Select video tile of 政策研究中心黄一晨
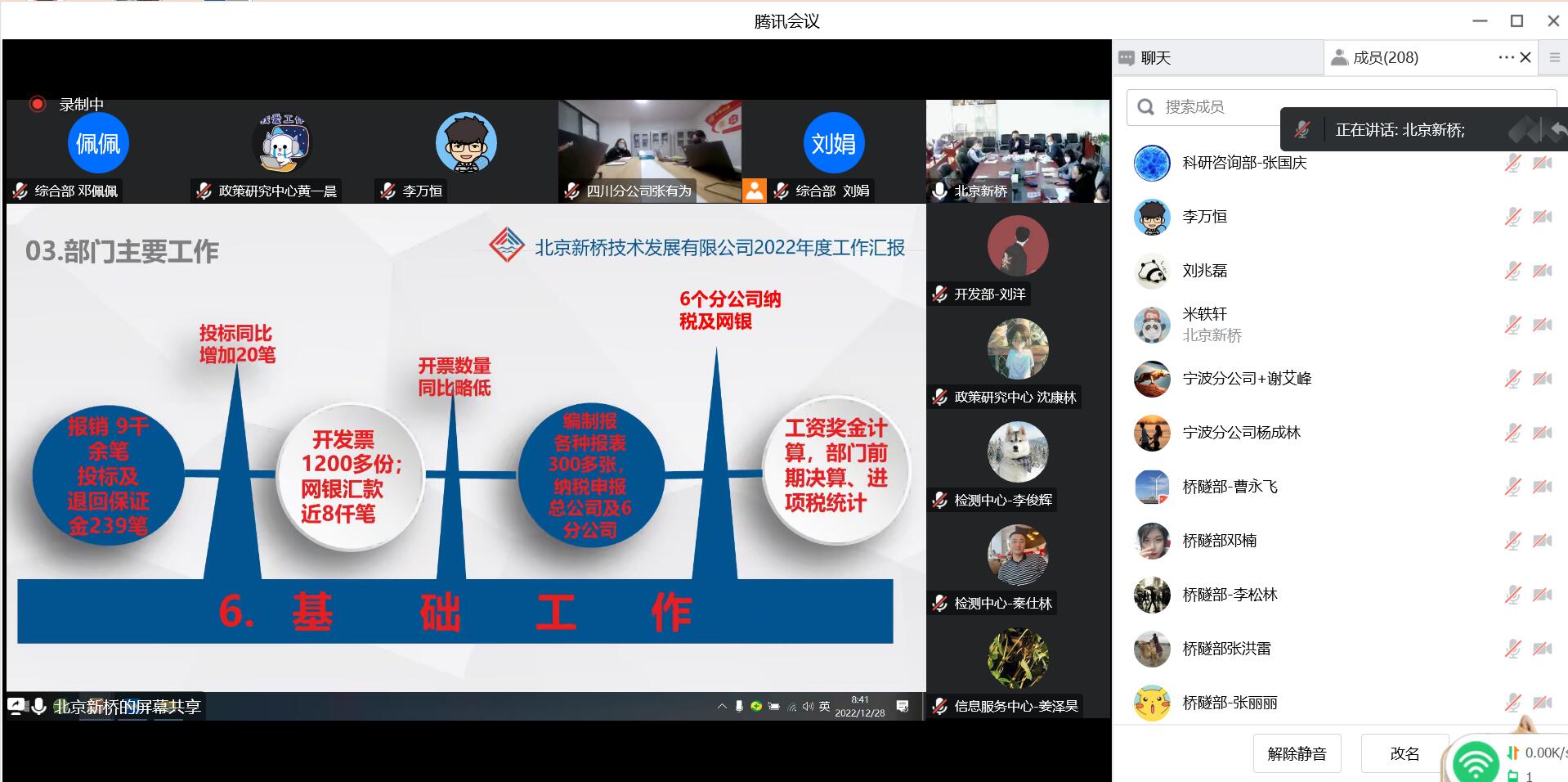 pos(282,151)
